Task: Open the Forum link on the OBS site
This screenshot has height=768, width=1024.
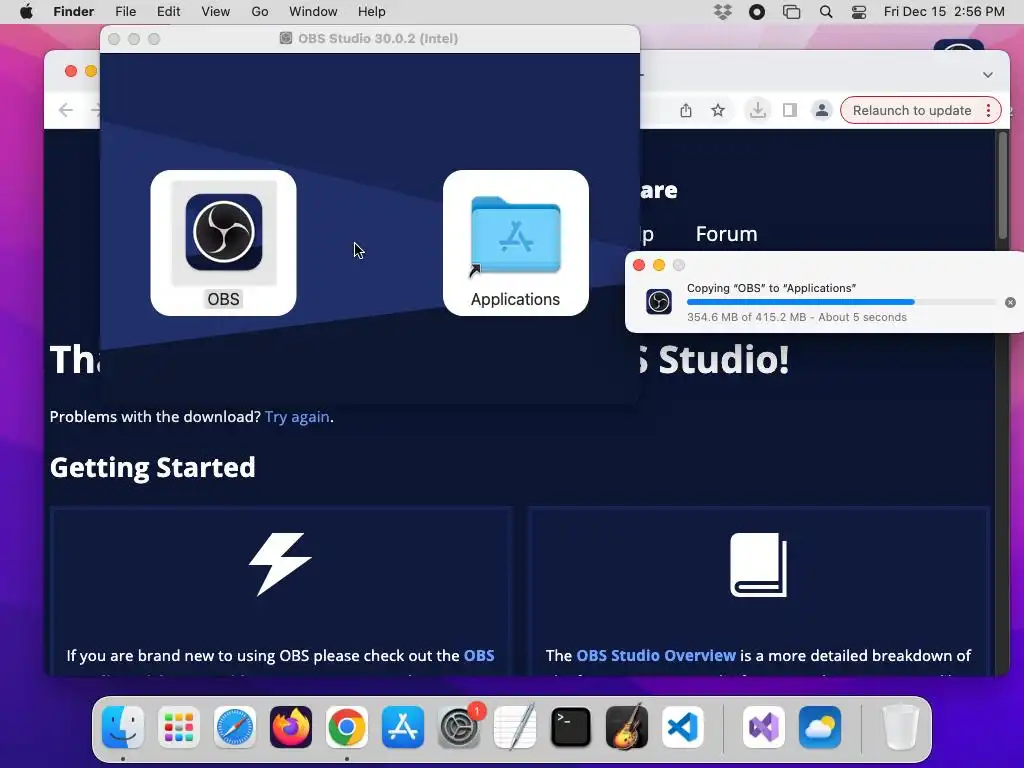Action: tap(726, 234)
